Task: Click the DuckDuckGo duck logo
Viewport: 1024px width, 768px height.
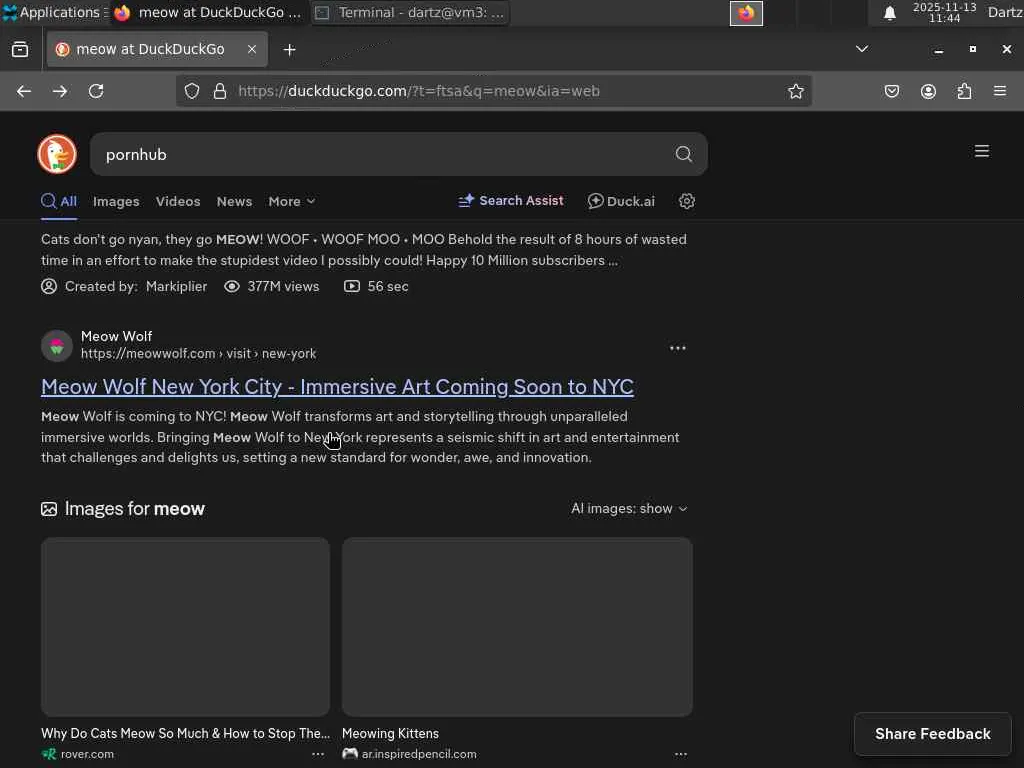Action: point(57,154)
